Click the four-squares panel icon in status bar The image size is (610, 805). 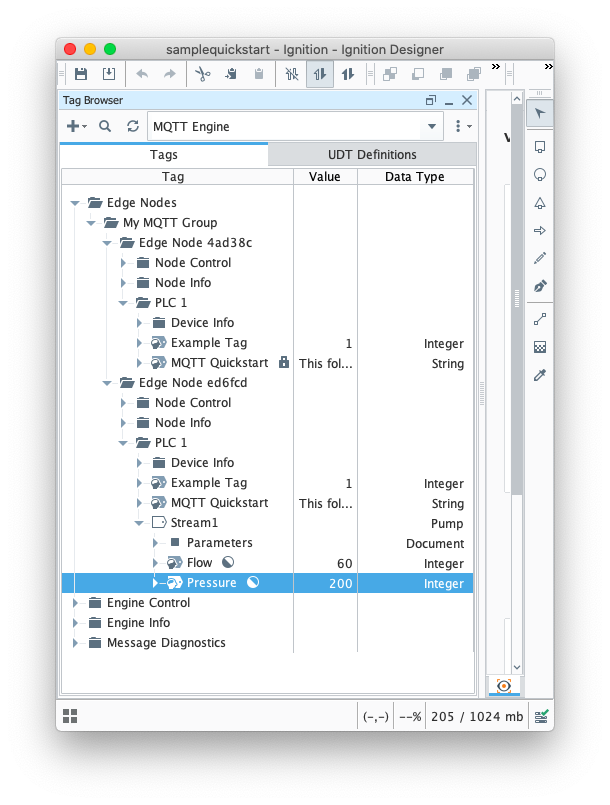point(70,716)
